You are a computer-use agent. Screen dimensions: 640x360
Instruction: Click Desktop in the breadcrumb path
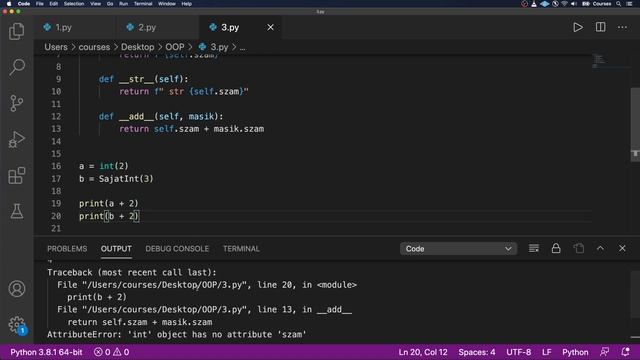click(138, 47)
